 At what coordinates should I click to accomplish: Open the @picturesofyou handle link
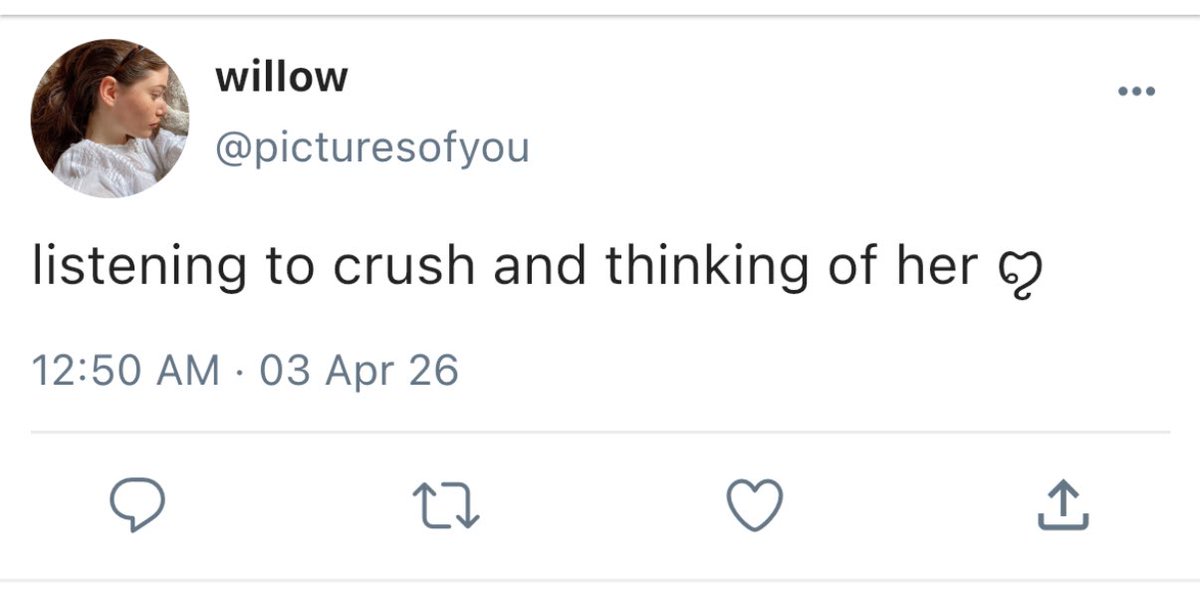pyautogui.click(x=372, y=149)
